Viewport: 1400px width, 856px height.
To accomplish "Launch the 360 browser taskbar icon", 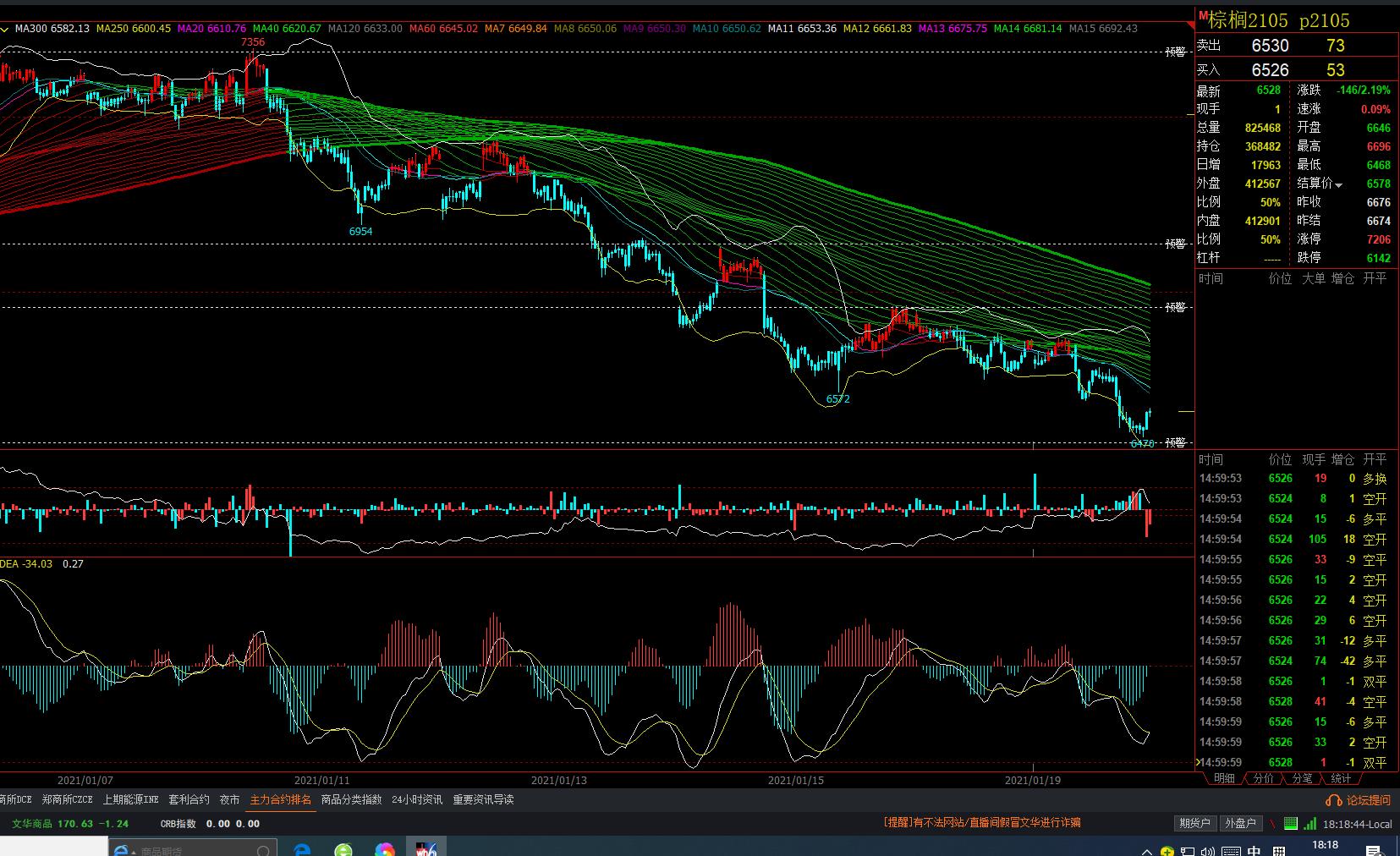I will tap(343, 849).
